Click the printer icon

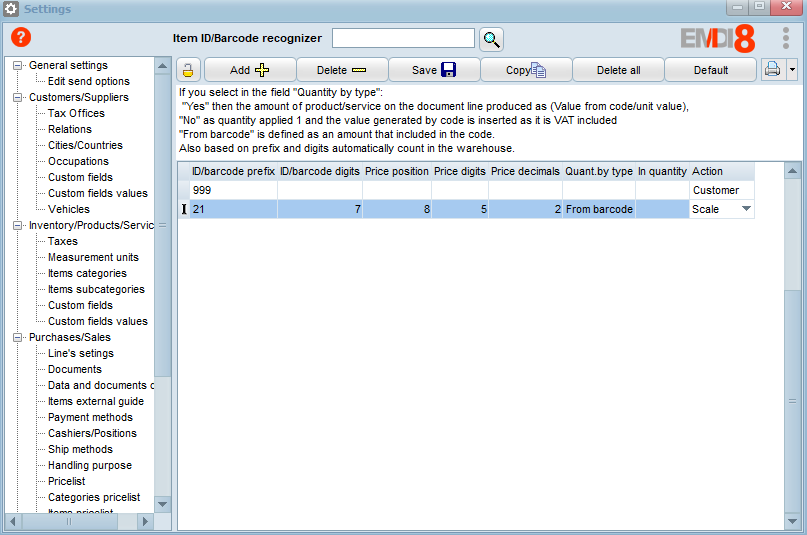[x=773, y=69]
